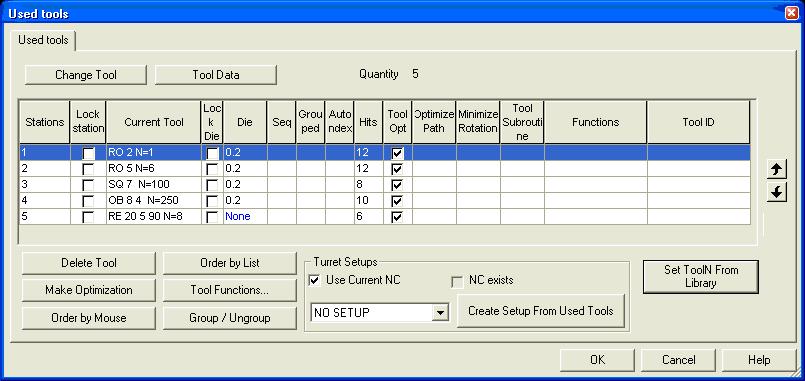Click Set ToolN From Library
The height and width of the screenshot is (381, 805).
[x=701, y=277]
